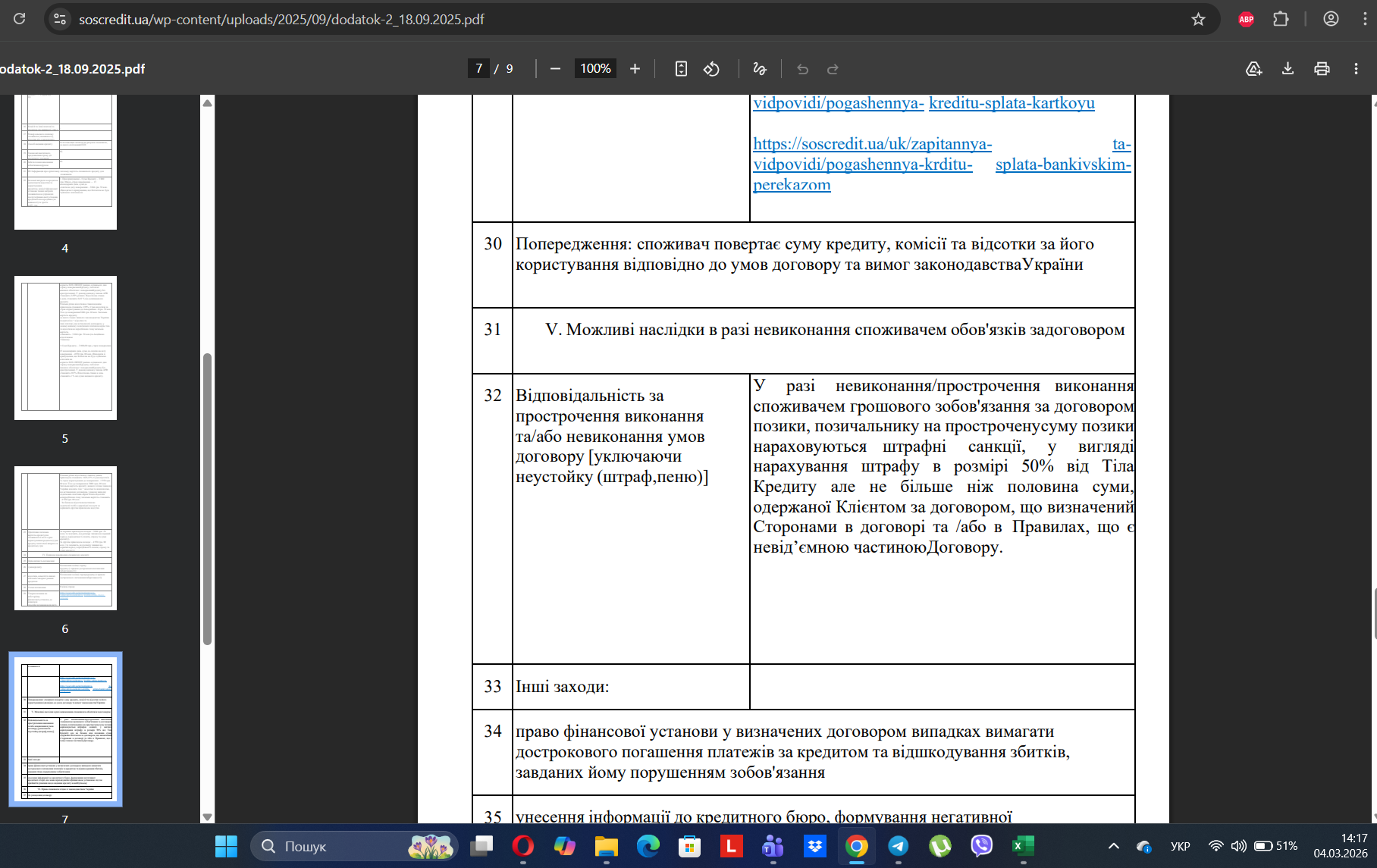Bookmark this page with the star icon
Viewport: 1377px width, 868px height.
1198,19
